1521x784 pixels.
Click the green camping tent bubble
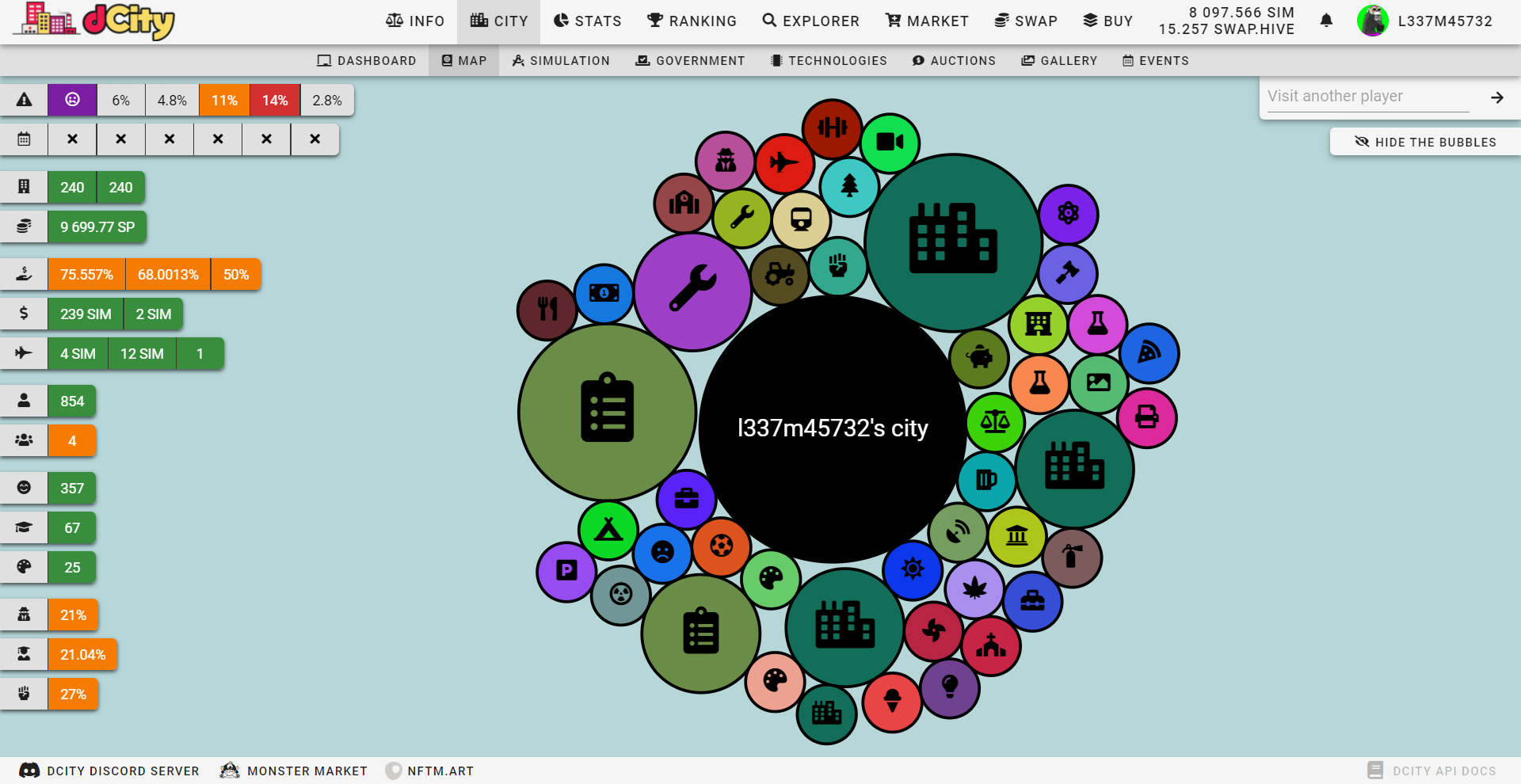coord(608,531)
